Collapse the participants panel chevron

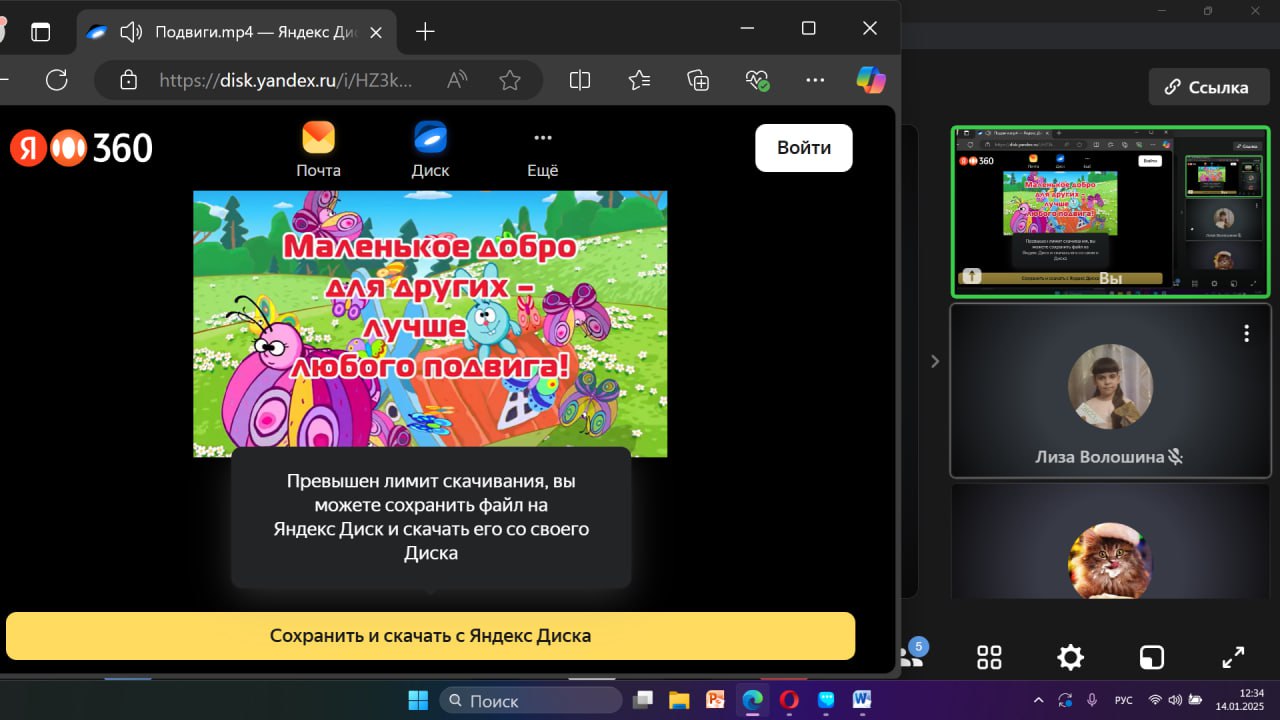click(x=935, y=361)
